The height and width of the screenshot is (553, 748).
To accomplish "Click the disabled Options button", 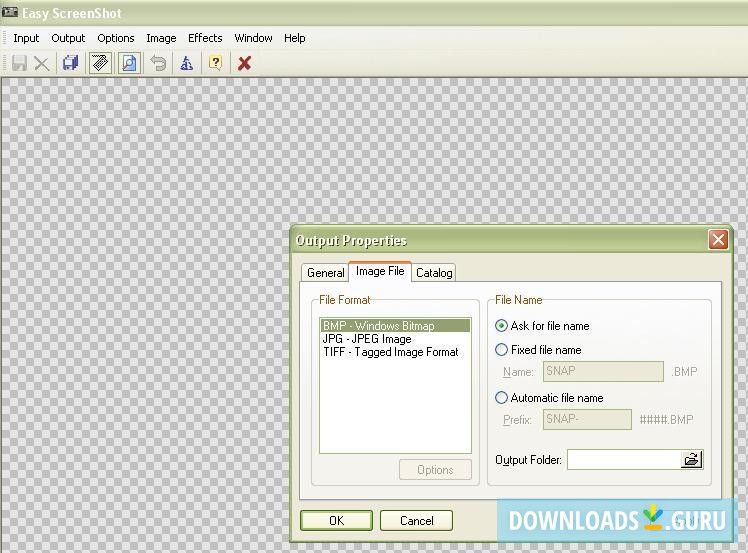I will pos(435,470).
